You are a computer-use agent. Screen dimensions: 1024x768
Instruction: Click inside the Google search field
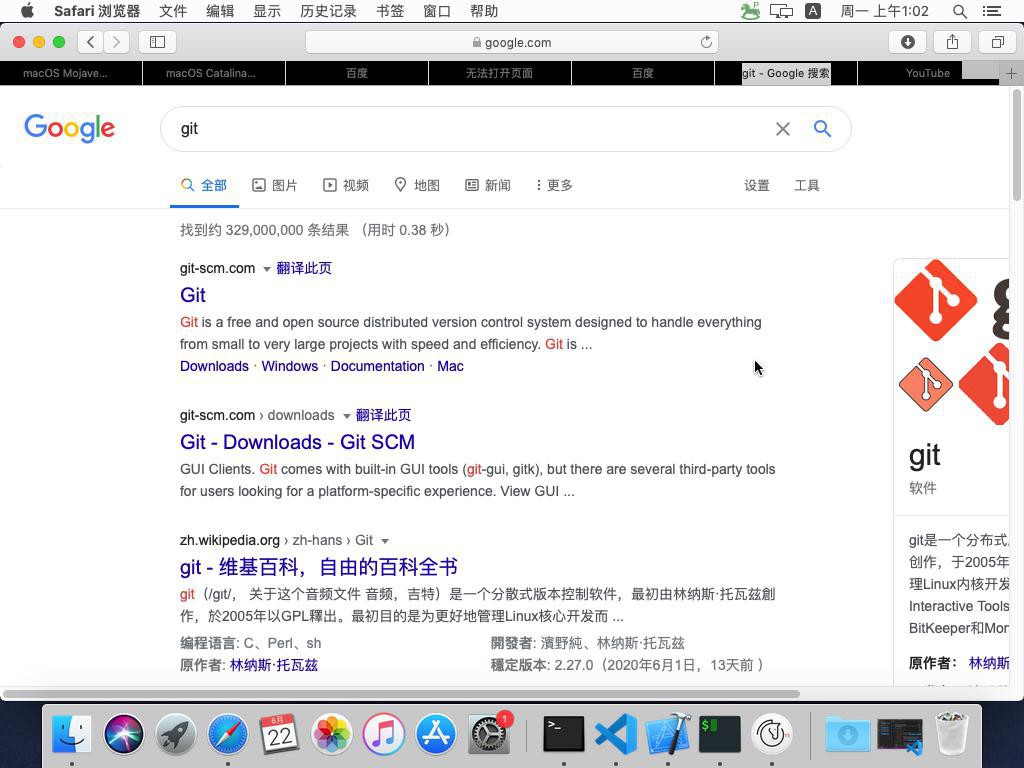[470, 129]
